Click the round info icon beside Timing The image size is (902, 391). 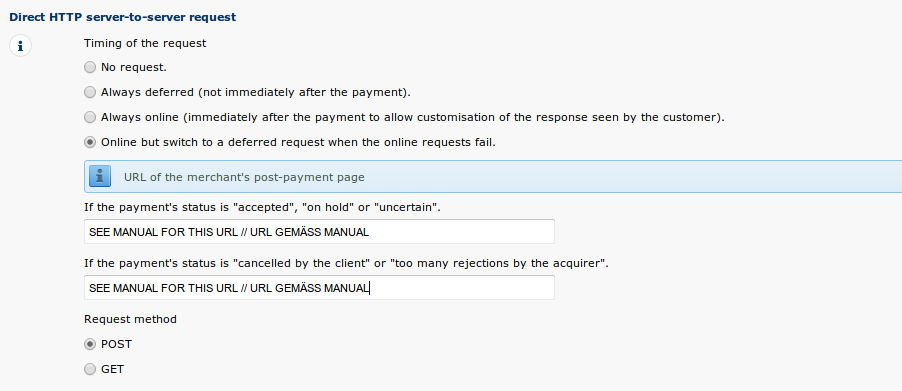coord(20,46)
